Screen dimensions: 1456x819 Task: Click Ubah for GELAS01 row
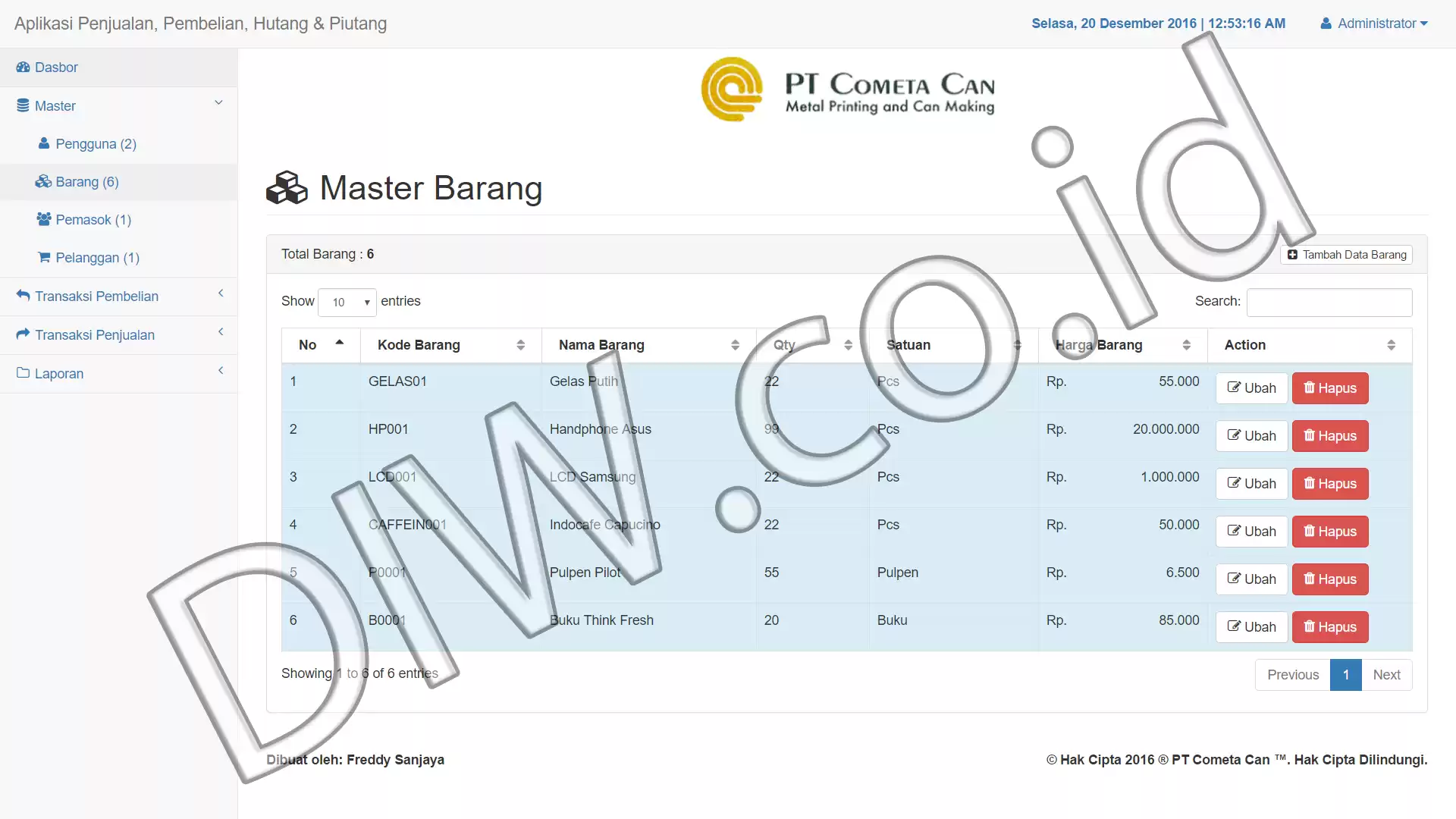point(1252,388)
